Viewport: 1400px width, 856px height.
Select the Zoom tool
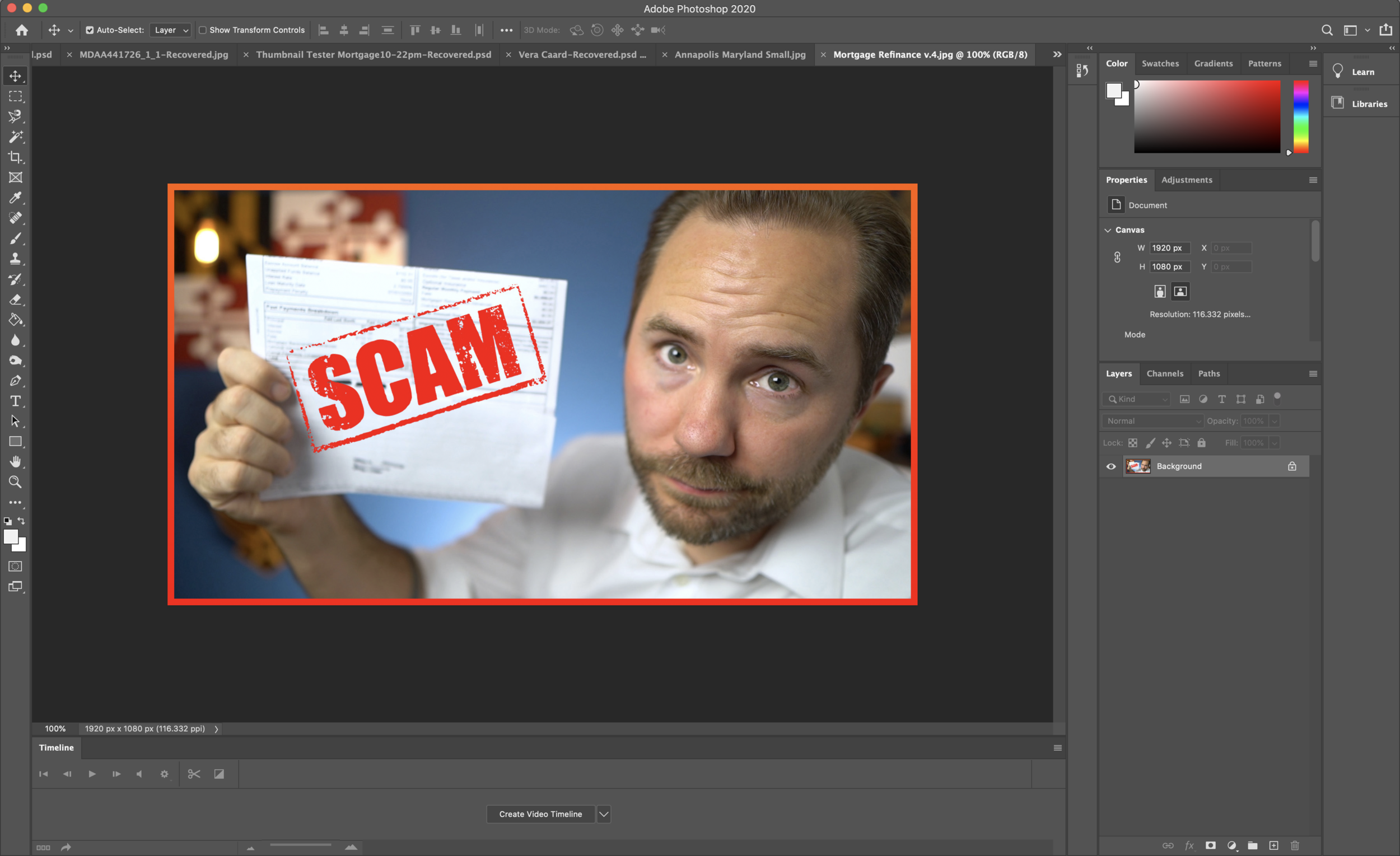coord(15,482)
